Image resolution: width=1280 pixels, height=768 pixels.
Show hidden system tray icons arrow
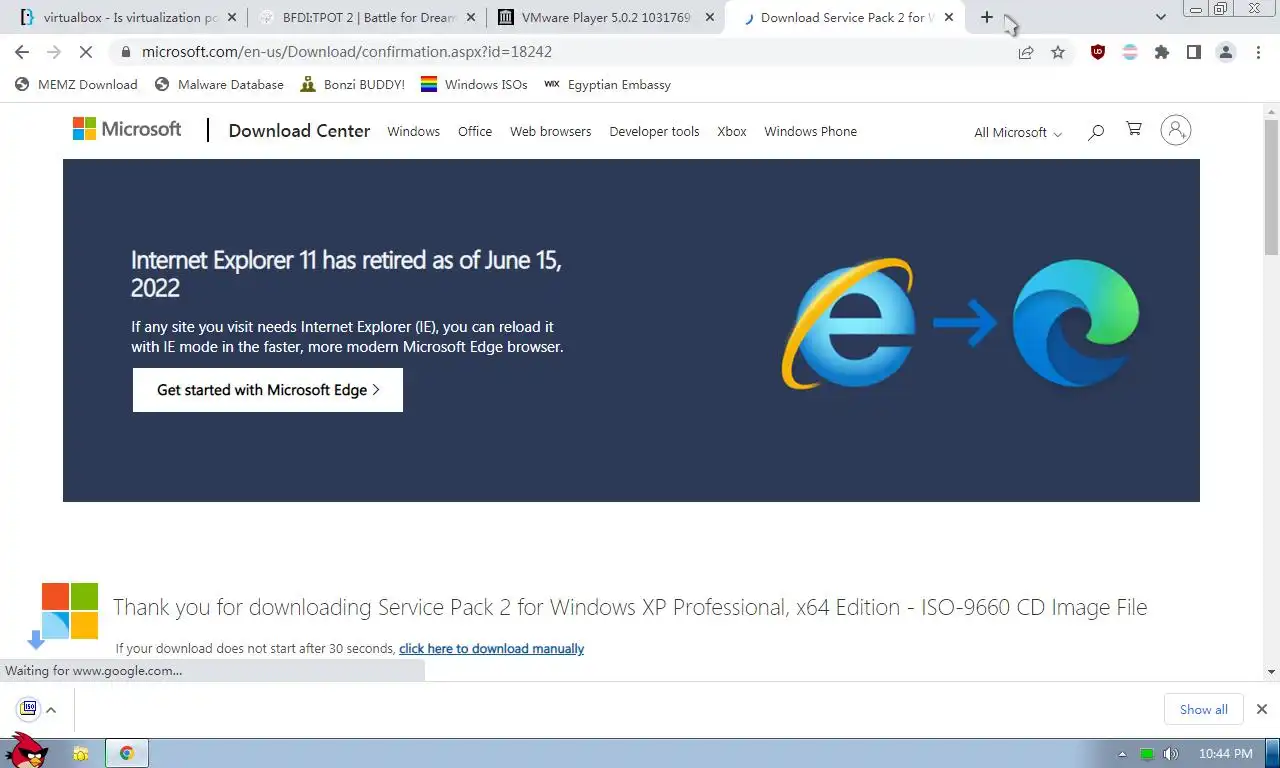tap(1122, 754)
